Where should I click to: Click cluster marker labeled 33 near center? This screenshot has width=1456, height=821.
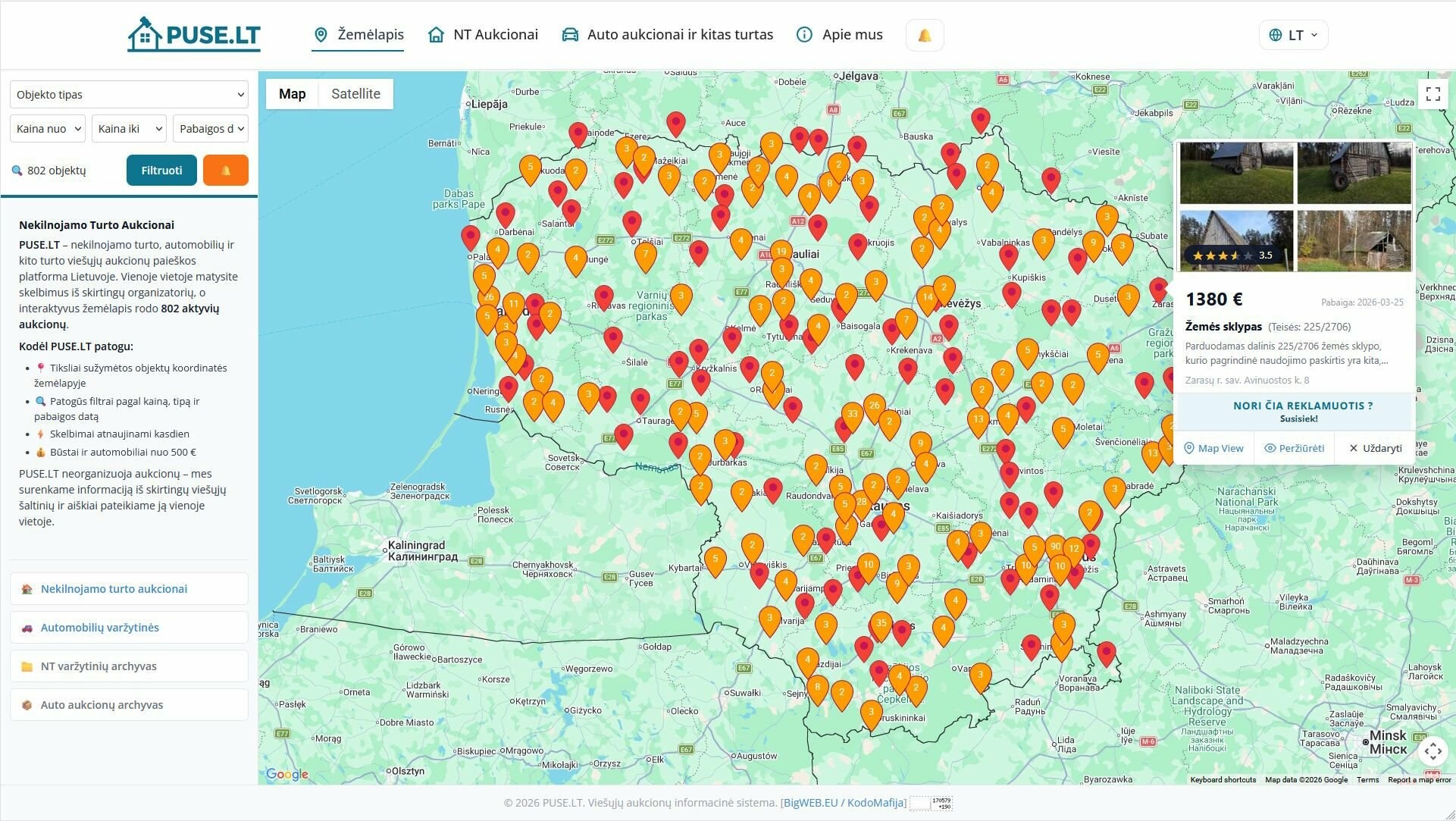click(853, 415)
